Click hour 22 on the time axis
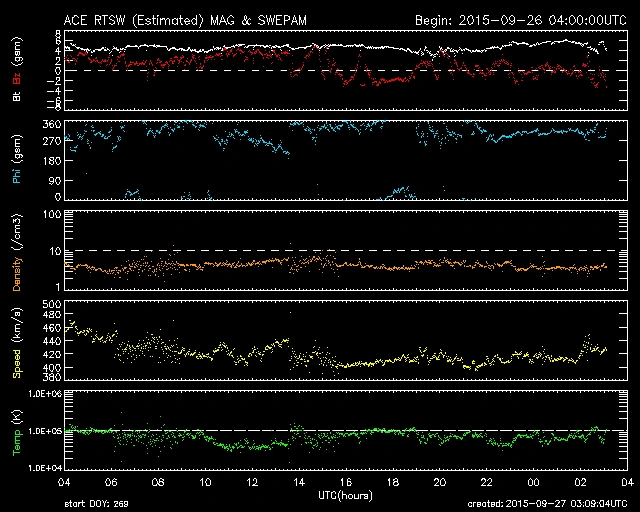Image resolution: width=640 pixels, height=512 pixels. click(x=486, y=482)
